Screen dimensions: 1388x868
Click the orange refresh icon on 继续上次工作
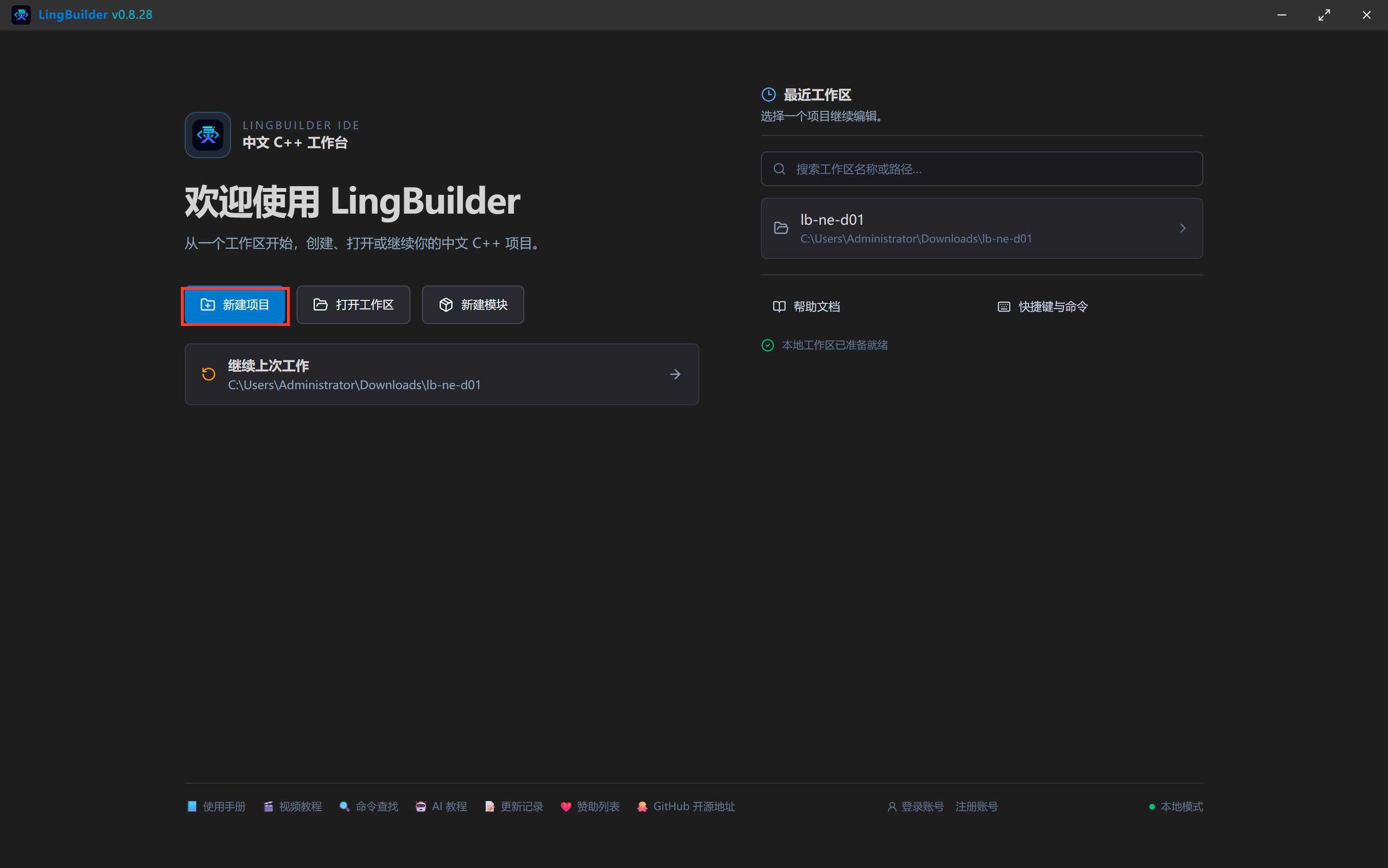click(x=208, y=374)
